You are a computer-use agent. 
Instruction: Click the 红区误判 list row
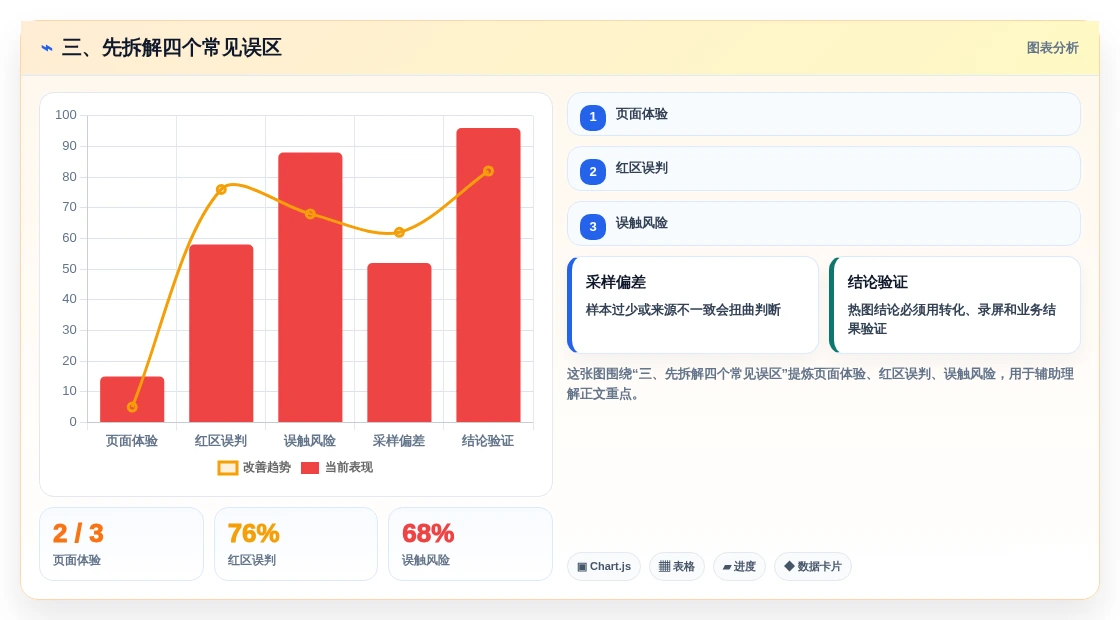824,169
